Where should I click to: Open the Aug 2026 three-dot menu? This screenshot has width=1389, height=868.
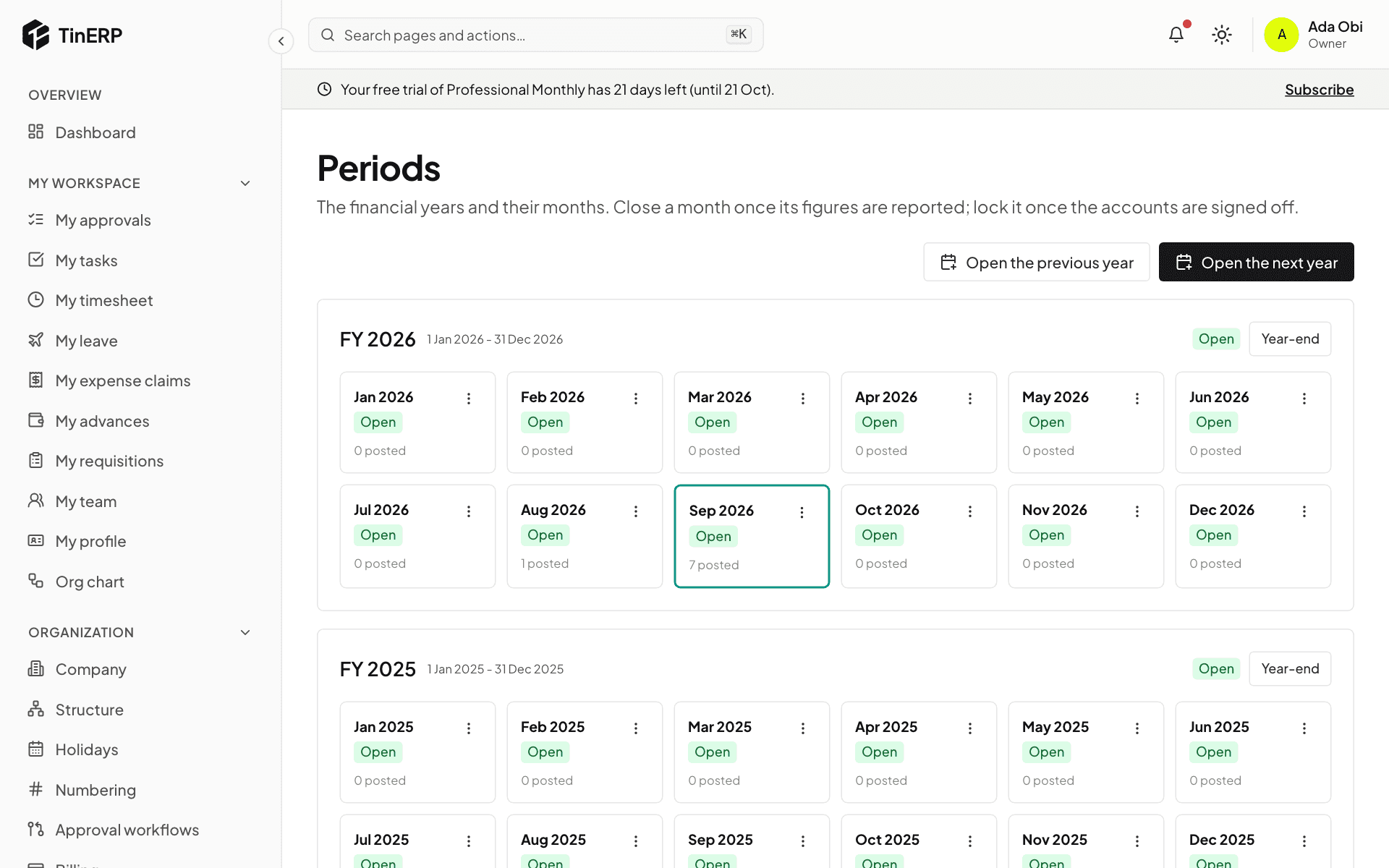(636, 511)
